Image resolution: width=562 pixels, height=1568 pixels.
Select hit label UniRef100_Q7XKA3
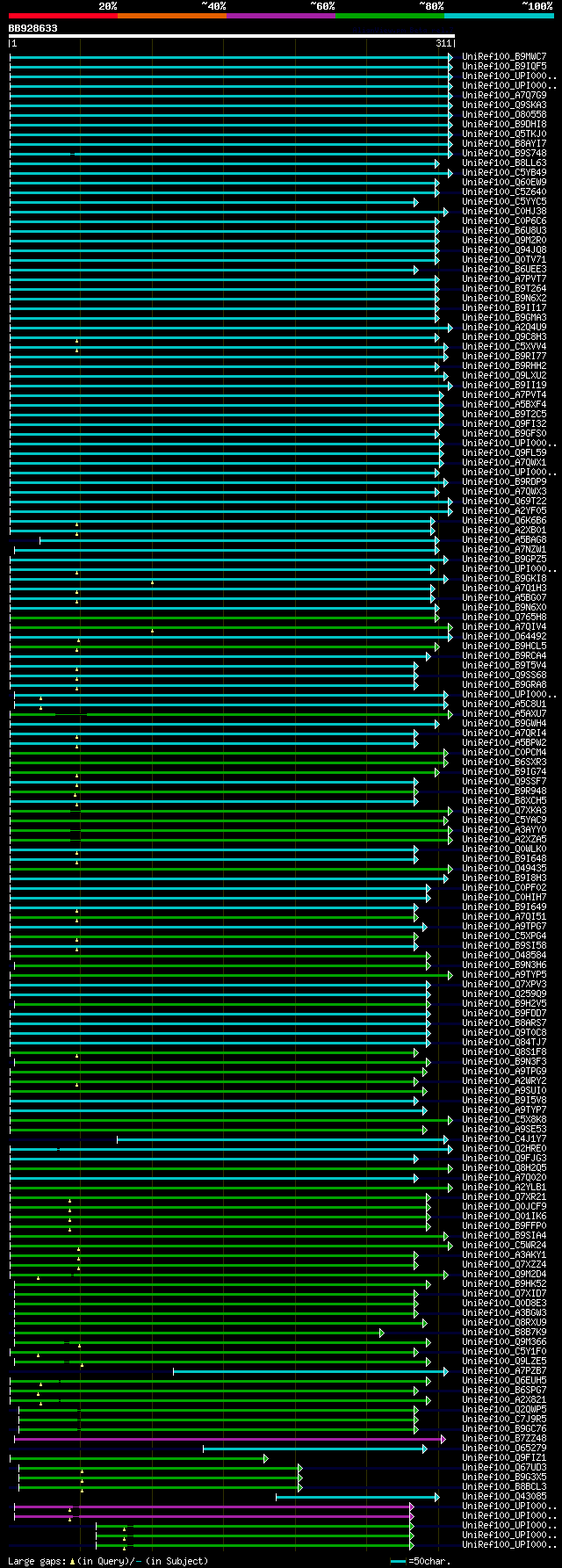click(x=504, y=811)
